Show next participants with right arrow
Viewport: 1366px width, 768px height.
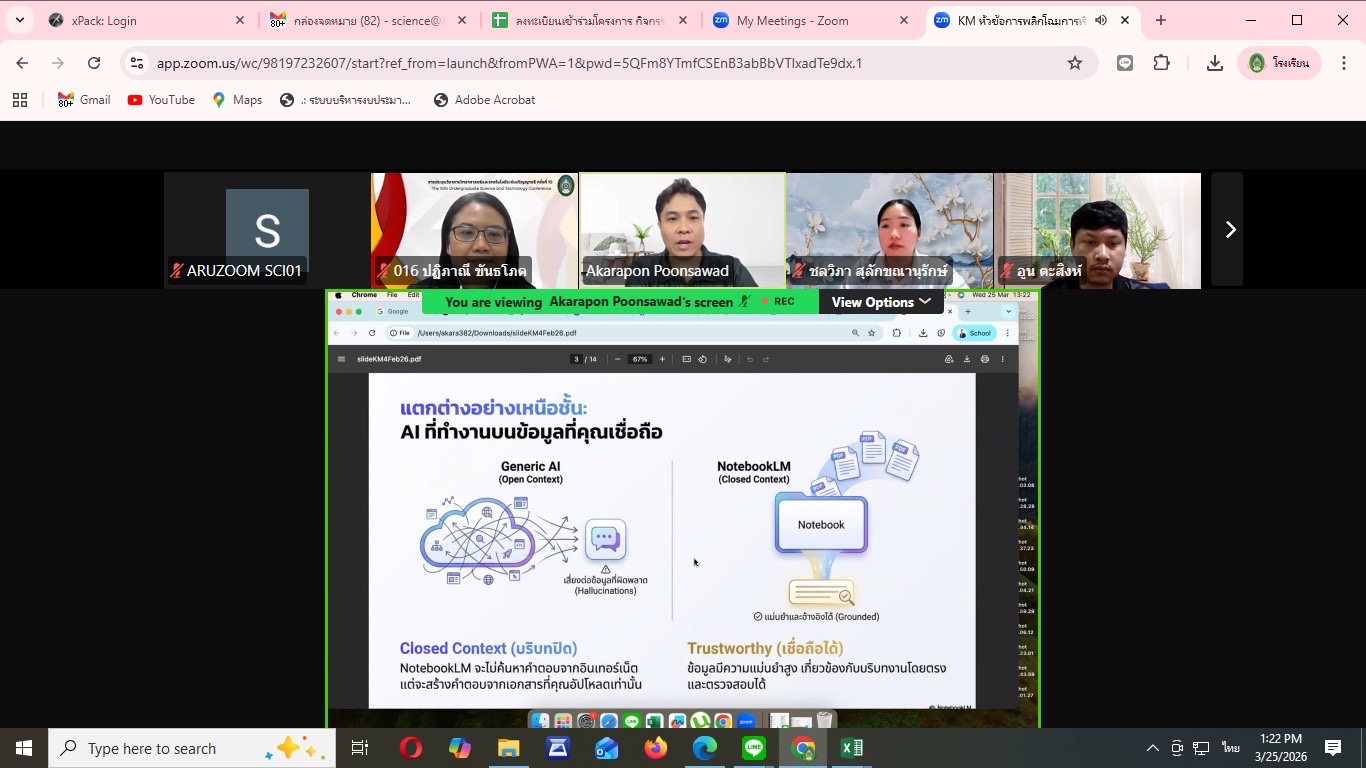[x=1229, y=230]
